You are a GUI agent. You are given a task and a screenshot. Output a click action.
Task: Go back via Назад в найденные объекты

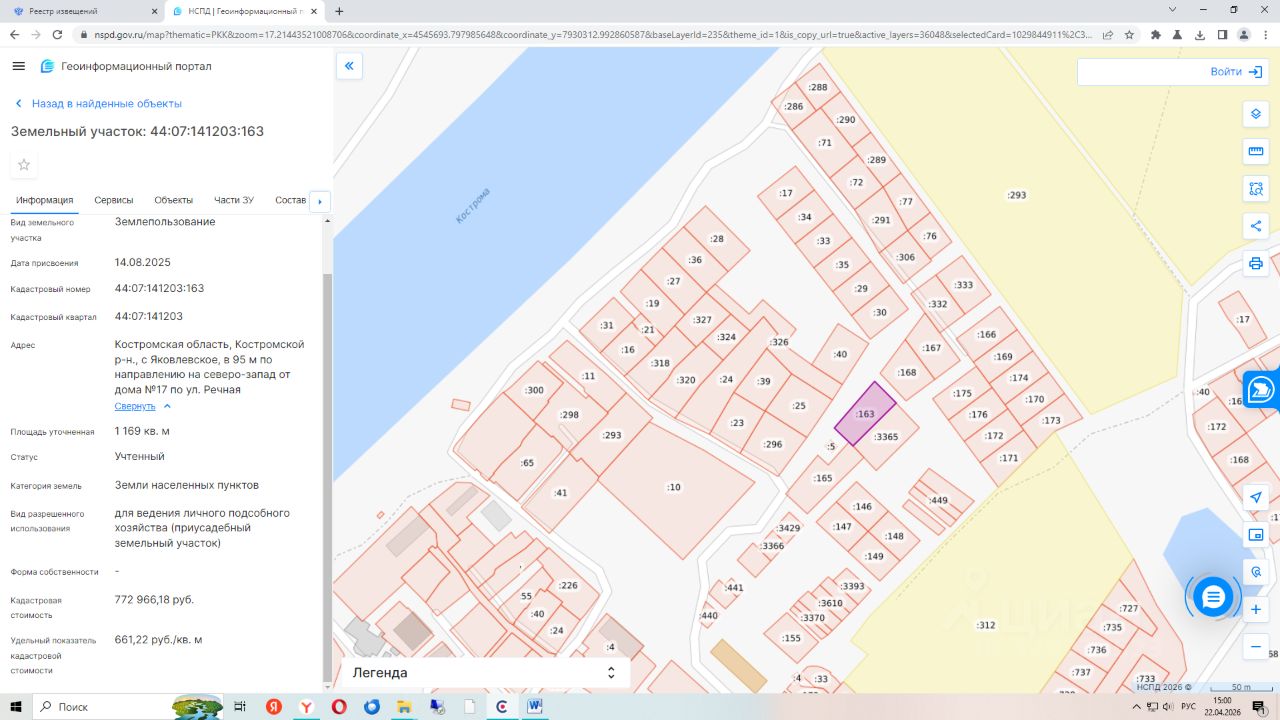[97, 104]
